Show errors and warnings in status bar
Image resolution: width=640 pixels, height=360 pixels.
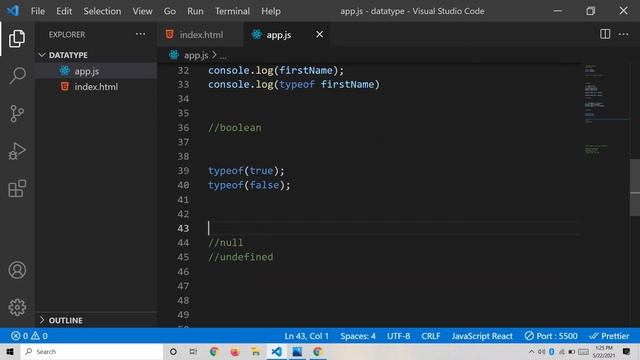click(x=29, y=336)
